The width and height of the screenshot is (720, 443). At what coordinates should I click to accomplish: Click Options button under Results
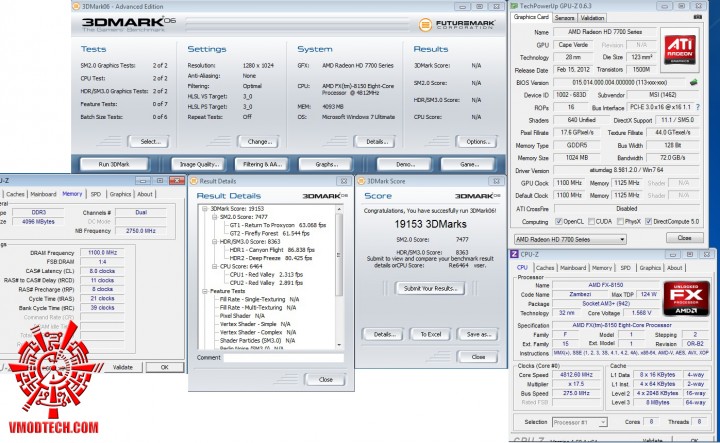coord(477,141)
